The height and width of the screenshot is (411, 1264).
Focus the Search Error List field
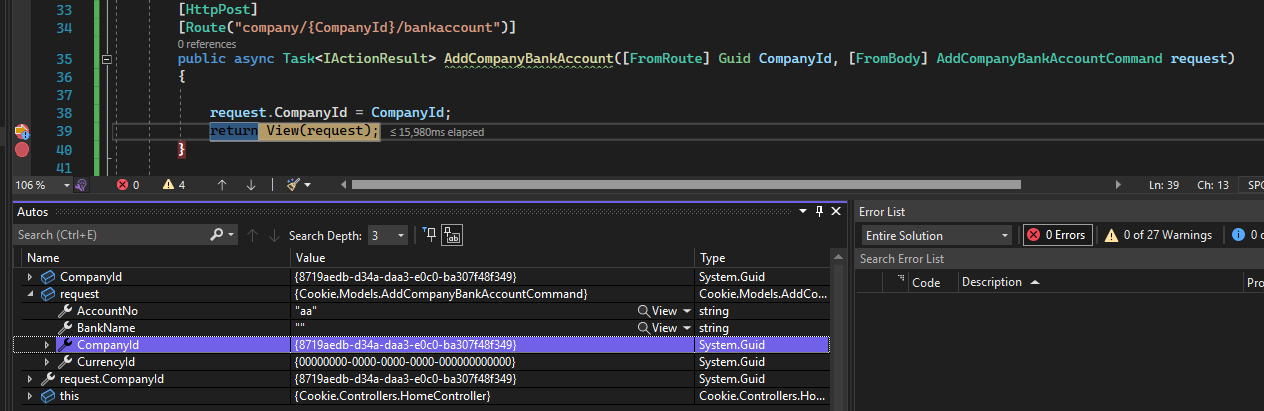1060,259
